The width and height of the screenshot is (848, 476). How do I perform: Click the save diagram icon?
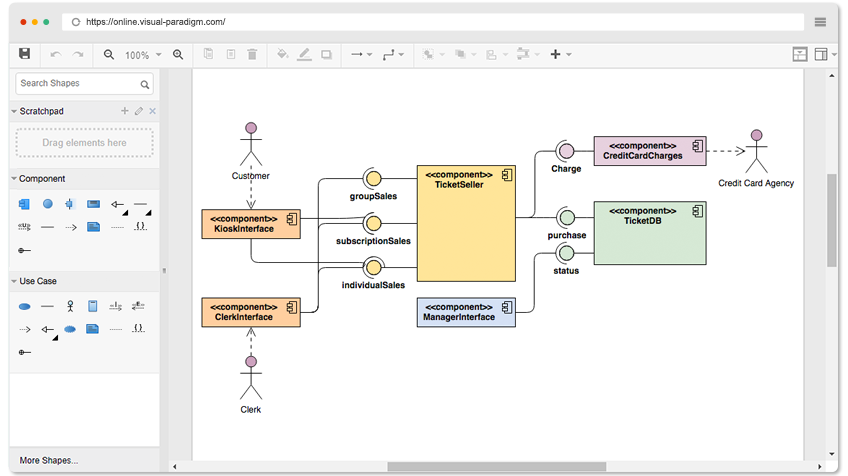coord(24,54)
